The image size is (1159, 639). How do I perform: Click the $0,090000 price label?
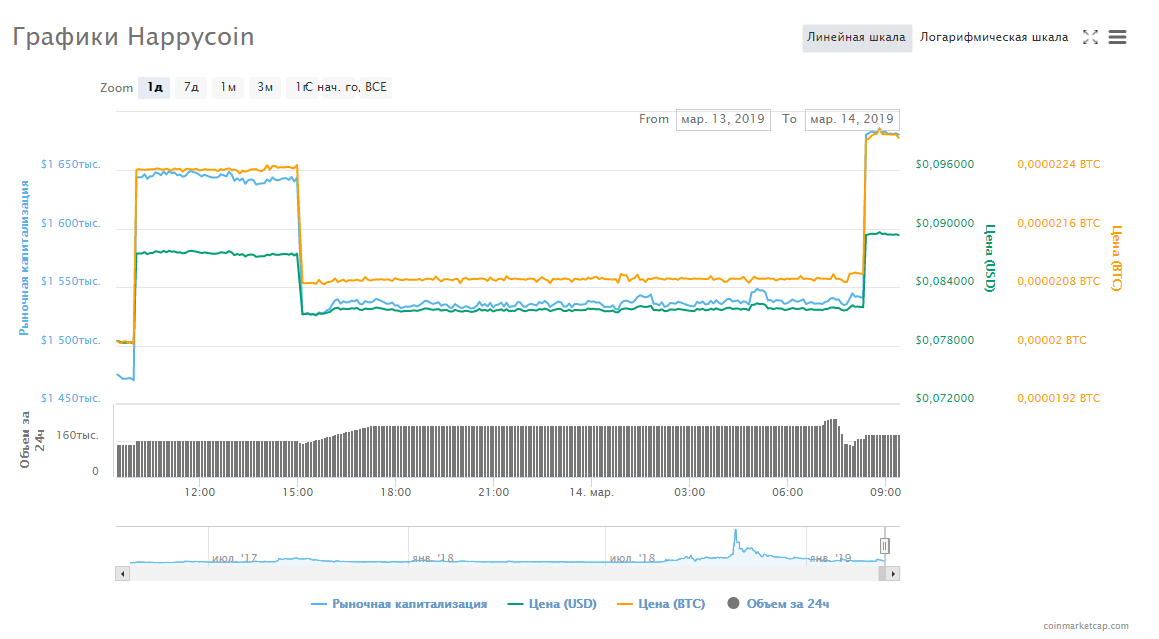pos(945,223)
